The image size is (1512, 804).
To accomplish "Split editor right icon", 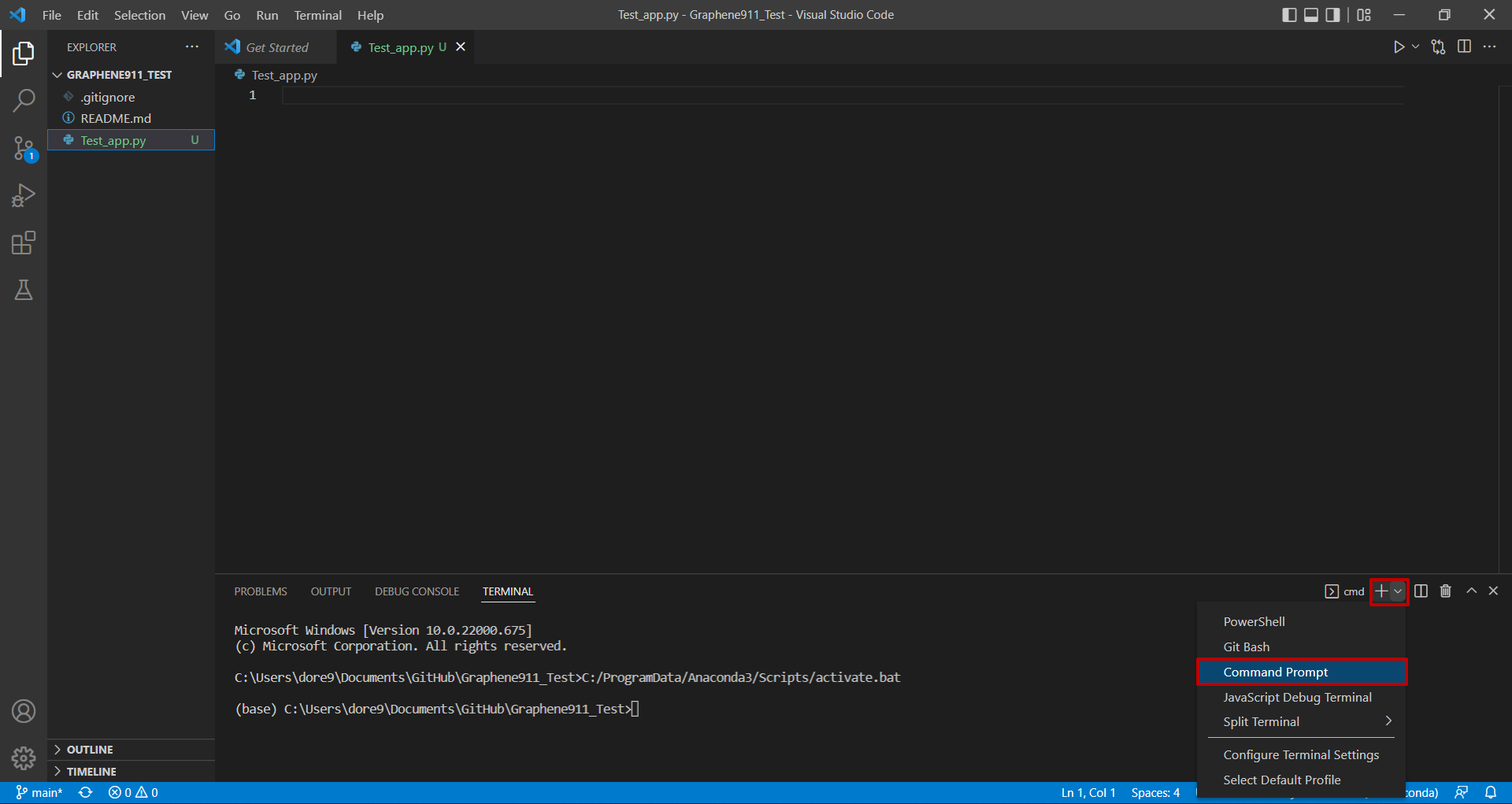I will pos(1464,47).
